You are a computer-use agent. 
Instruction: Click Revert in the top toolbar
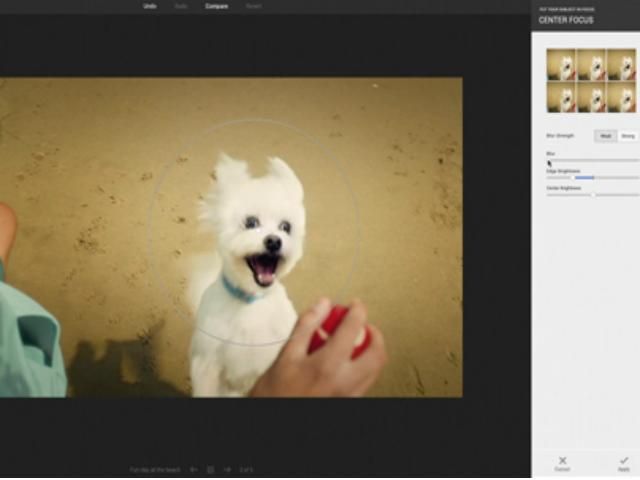click(254, 6)
